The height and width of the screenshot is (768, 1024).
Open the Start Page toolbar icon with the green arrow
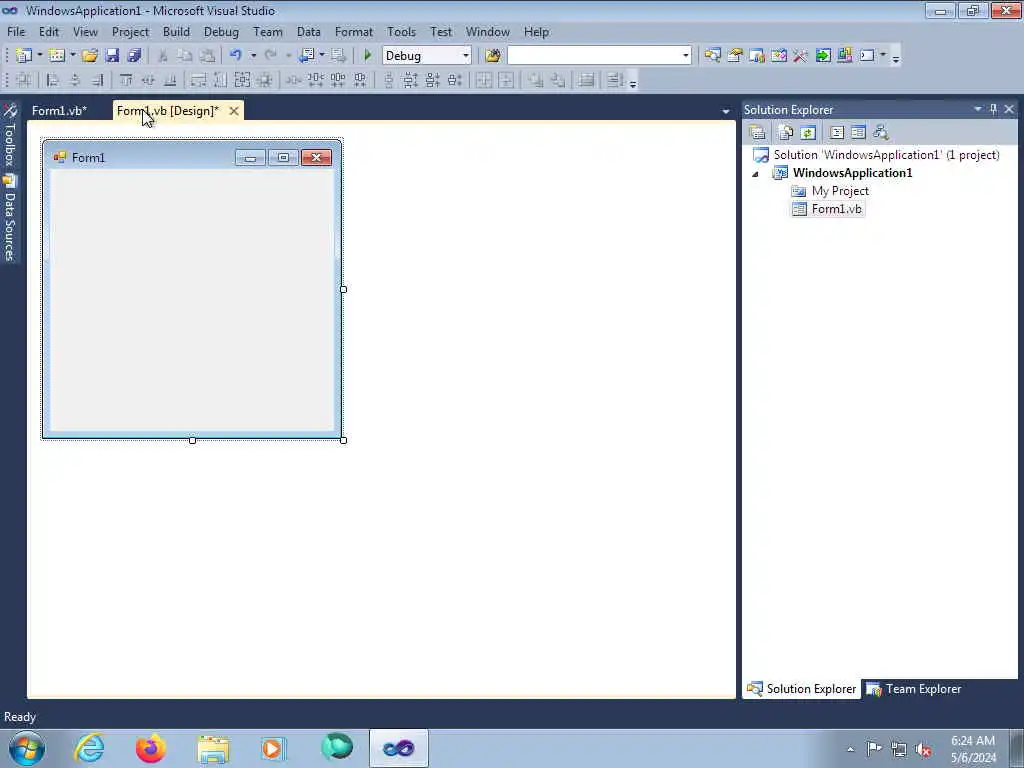click(x=823, y=56)
